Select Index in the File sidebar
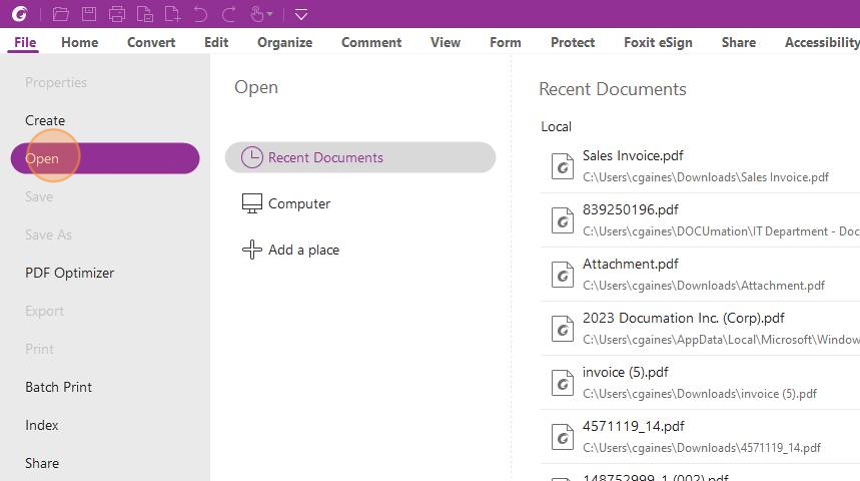 pos(42,425)
